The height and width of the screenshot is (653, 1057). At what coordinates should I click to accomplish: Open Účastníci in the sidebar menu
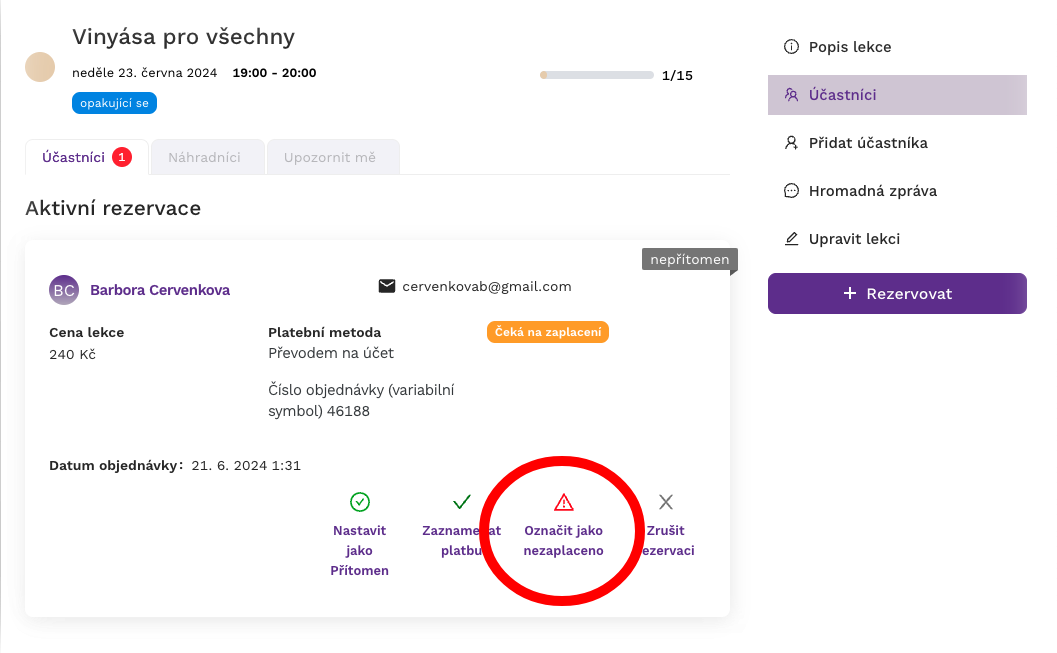coord(897,95)
